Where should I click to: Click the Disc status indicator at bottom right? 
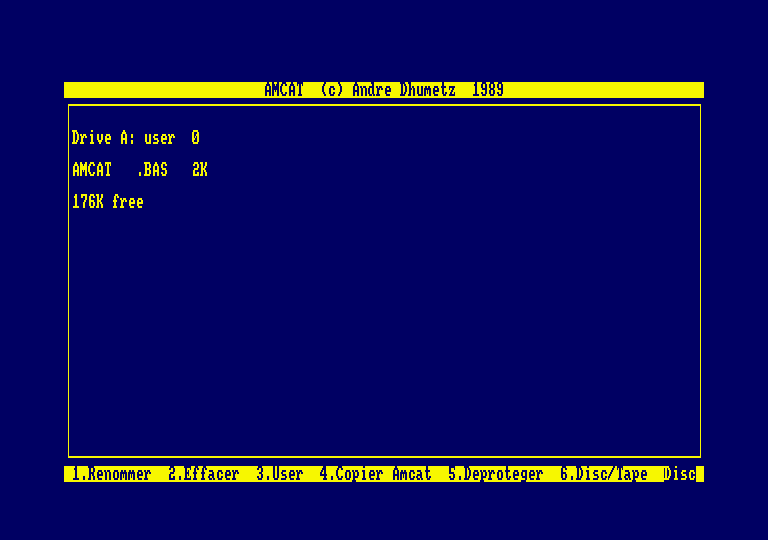680,474
